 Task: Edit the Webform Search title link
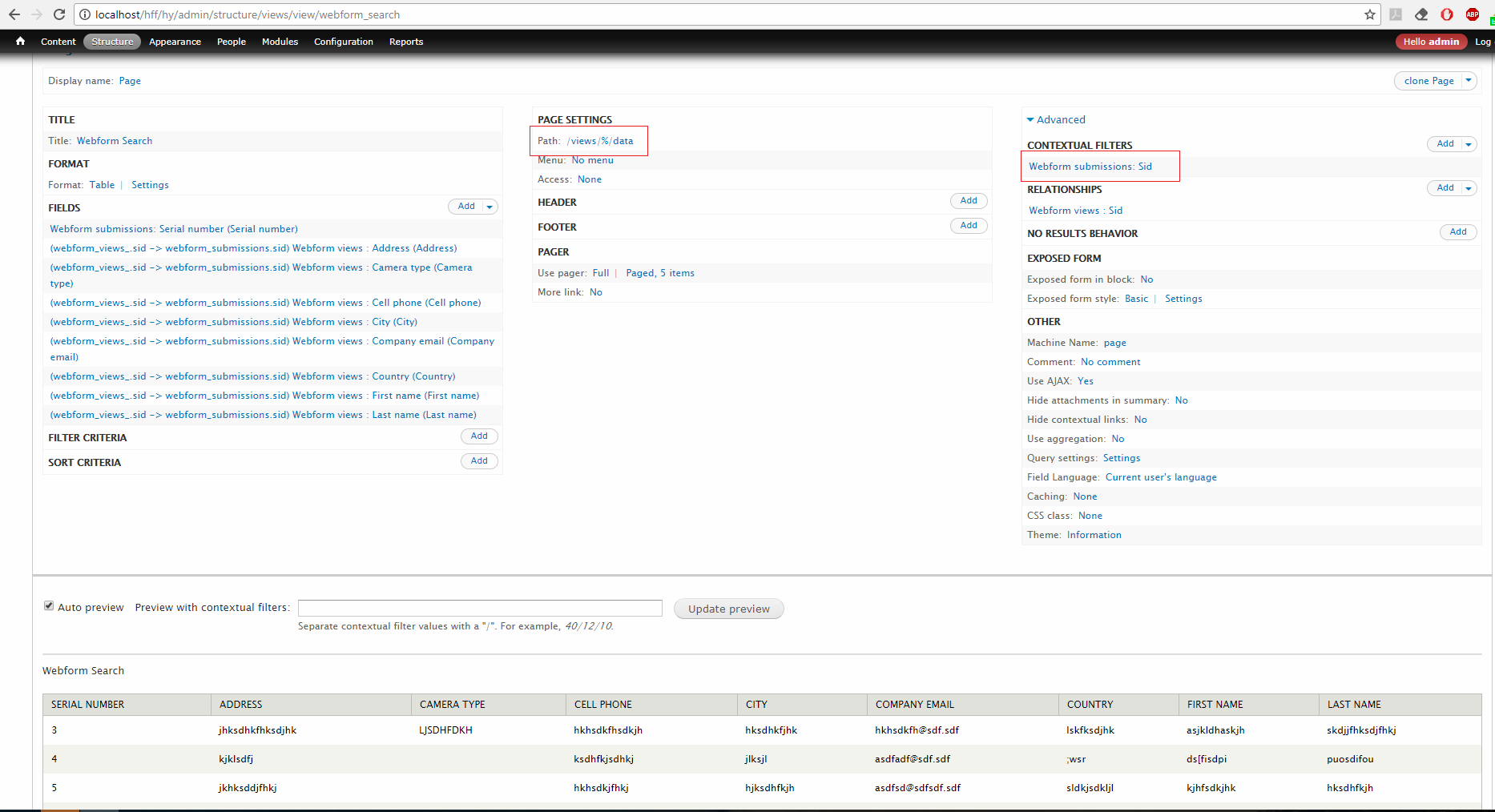[x=115, y=141]
